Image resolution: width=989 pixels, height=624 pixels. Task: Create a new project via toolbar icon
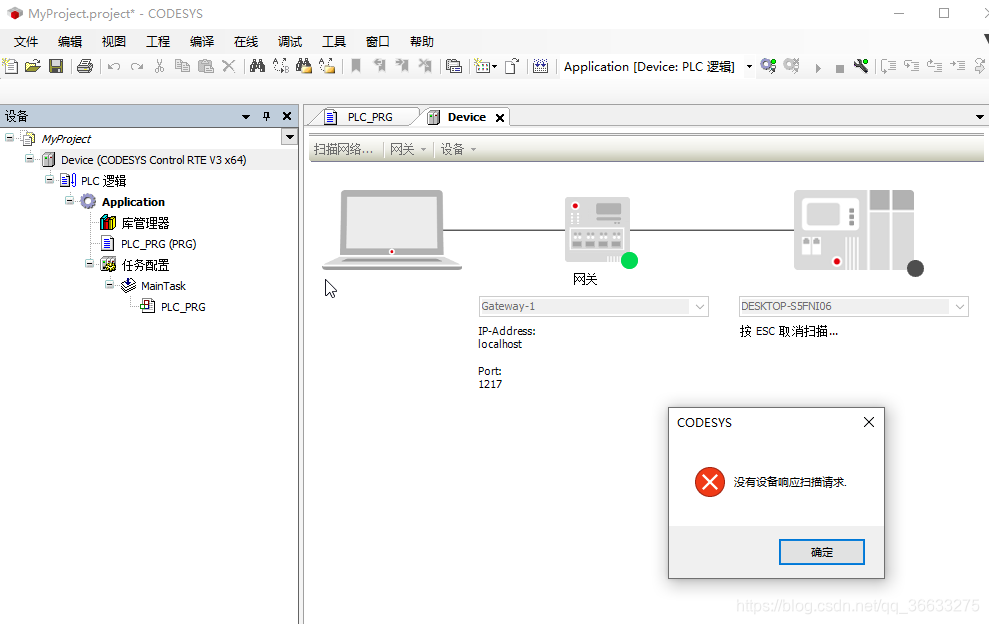click(x=11, y=66)
